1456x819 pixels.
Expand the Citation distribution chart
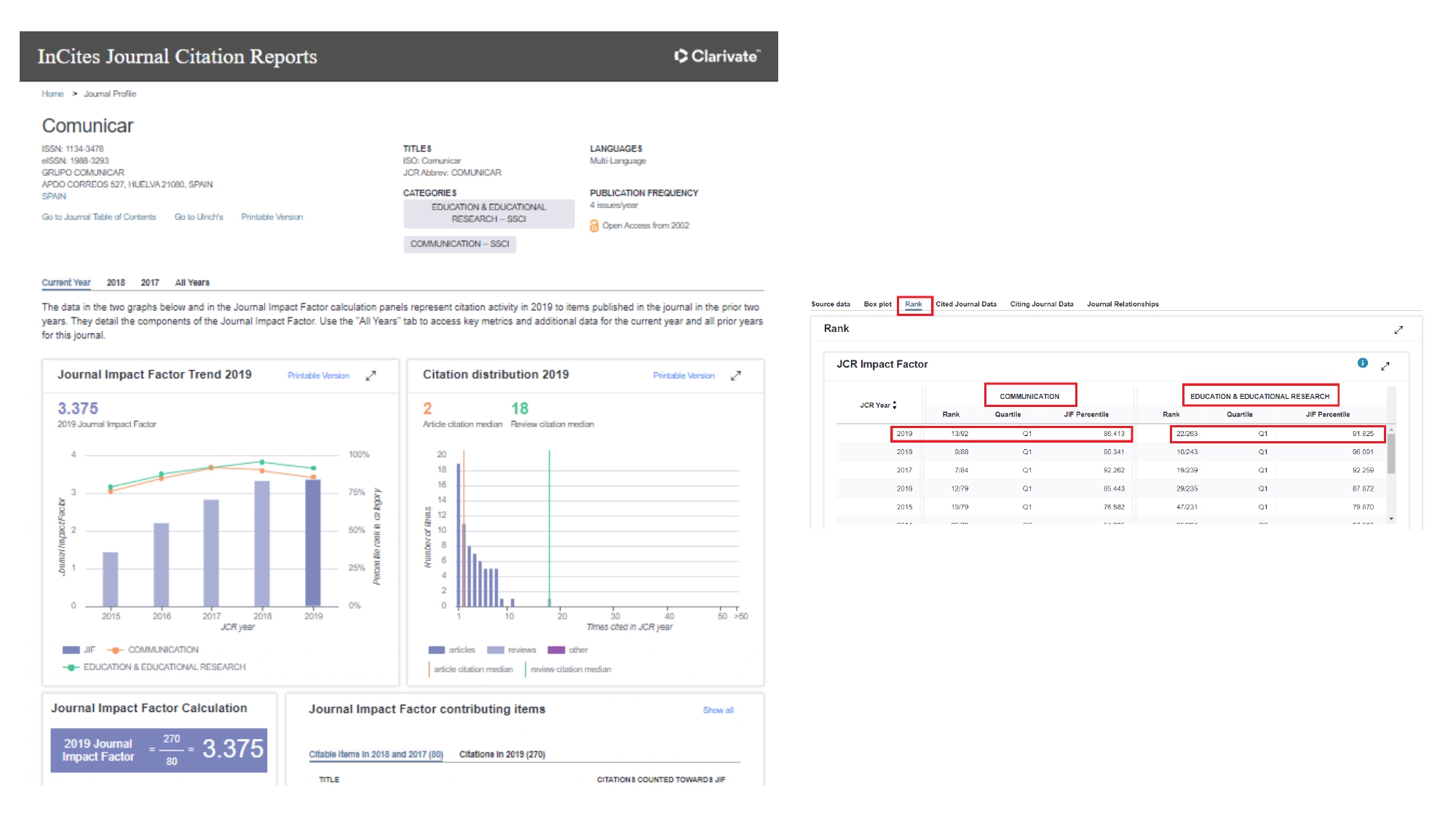[x=735, y=376]
